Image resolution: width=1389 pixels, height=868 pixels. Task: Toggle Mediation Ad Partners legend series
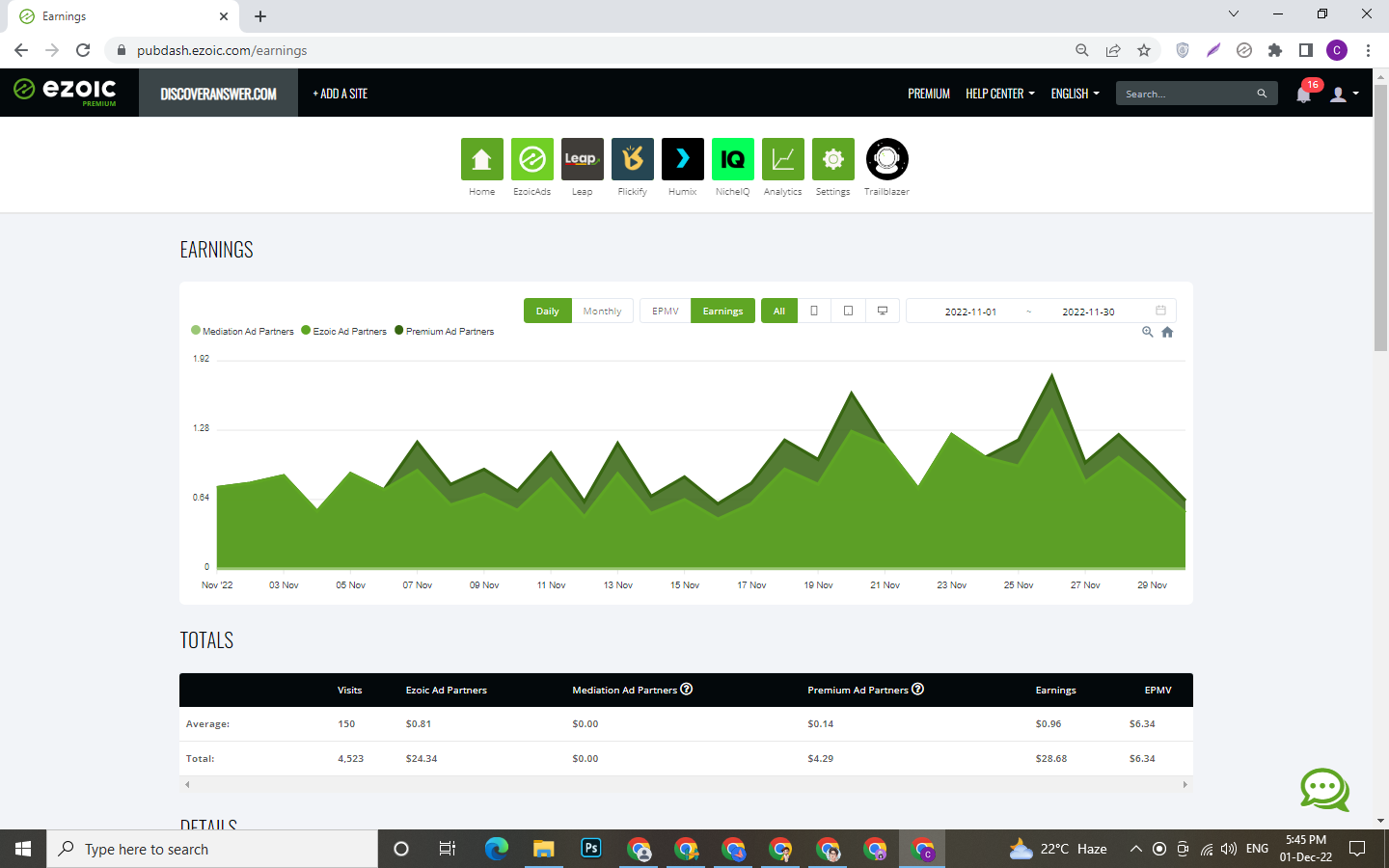point(242,331)
